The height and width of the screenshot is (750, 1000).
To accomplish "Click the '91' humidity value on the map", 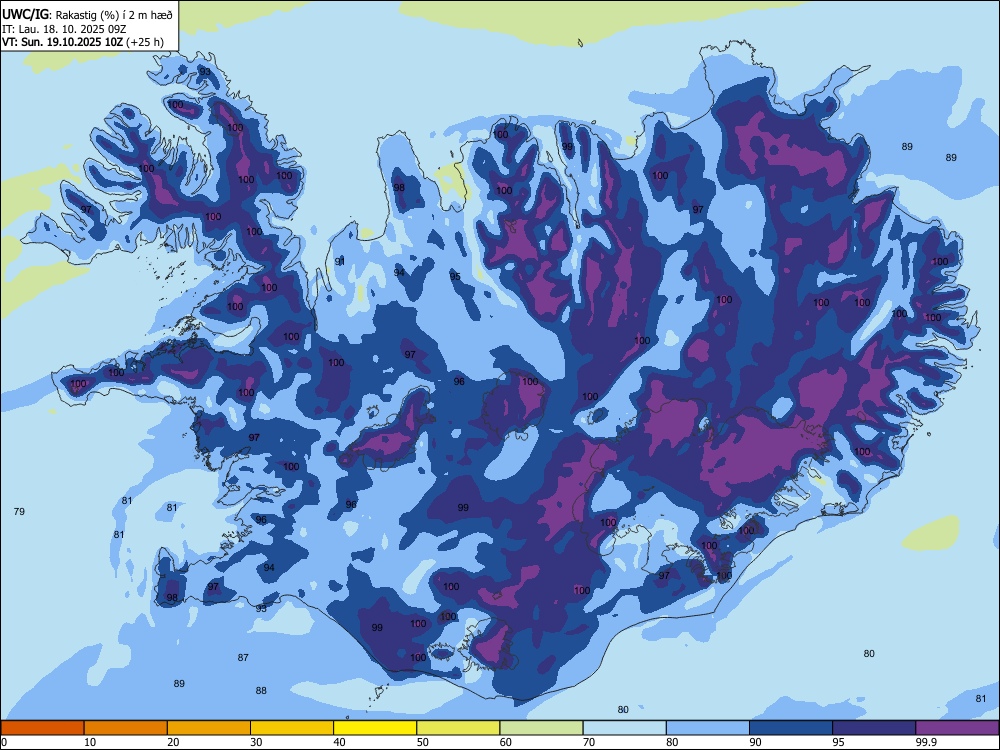I will click(x=340, y=261).
